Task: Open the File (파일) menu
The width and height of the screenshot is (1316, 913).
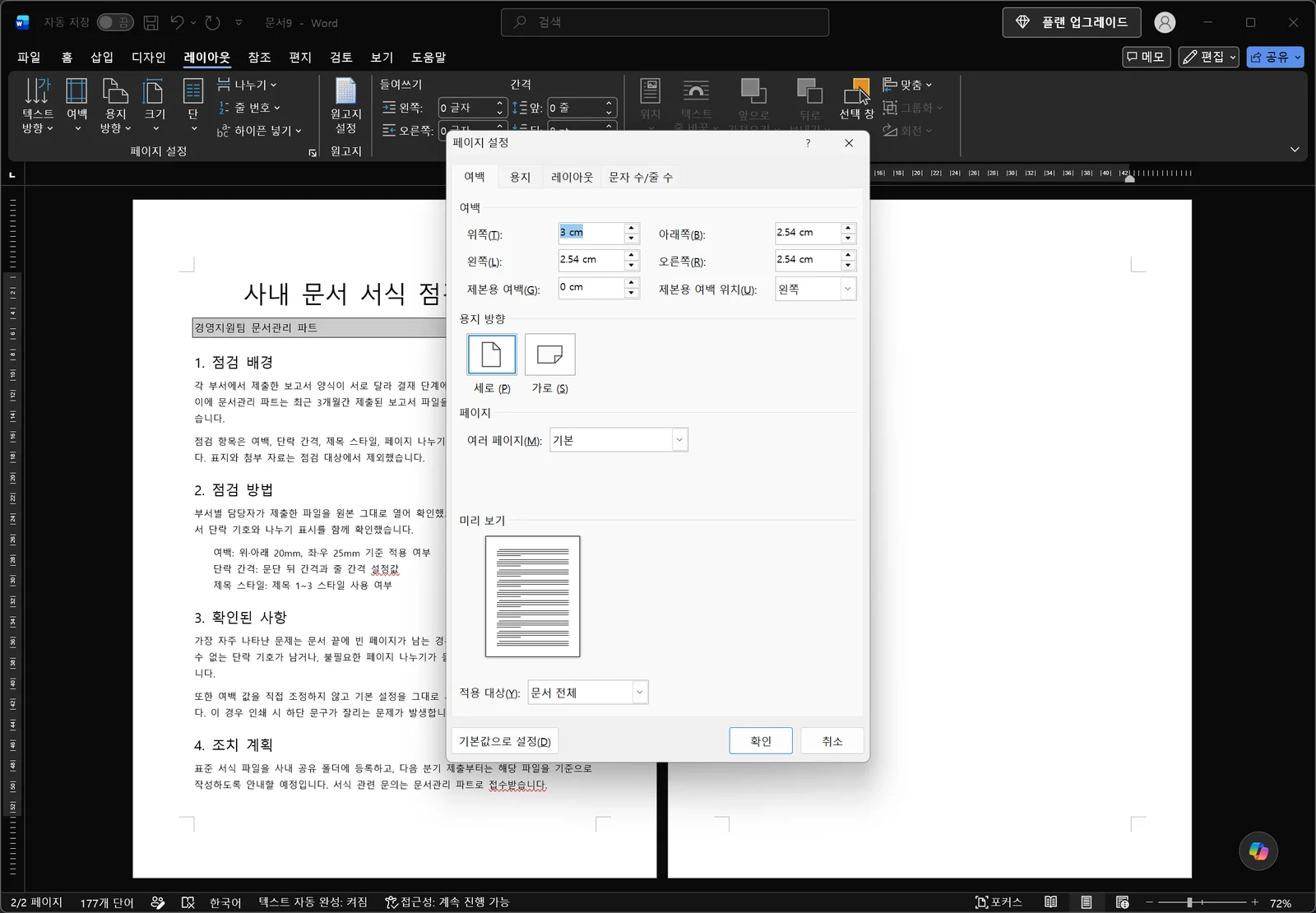Action: point(29,57)
